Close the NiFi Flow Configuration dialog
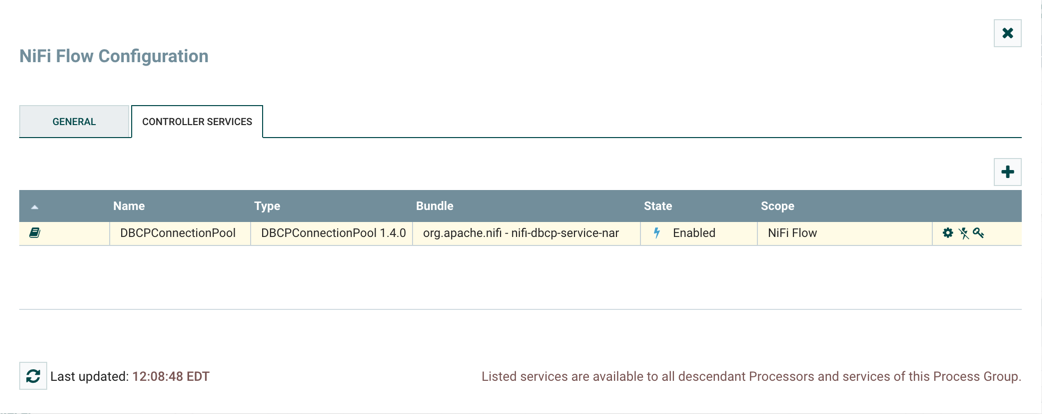The image size is (1042, 414). [x=1007, y=33]
